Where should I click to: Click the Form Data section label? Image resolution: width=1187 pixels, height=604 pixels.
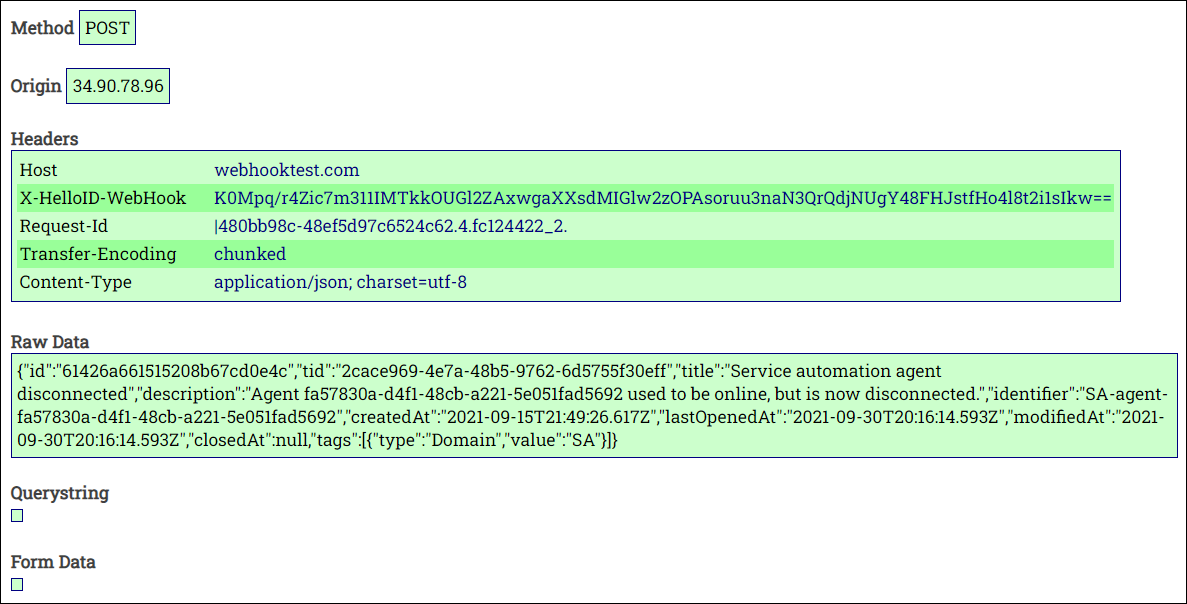53,562
